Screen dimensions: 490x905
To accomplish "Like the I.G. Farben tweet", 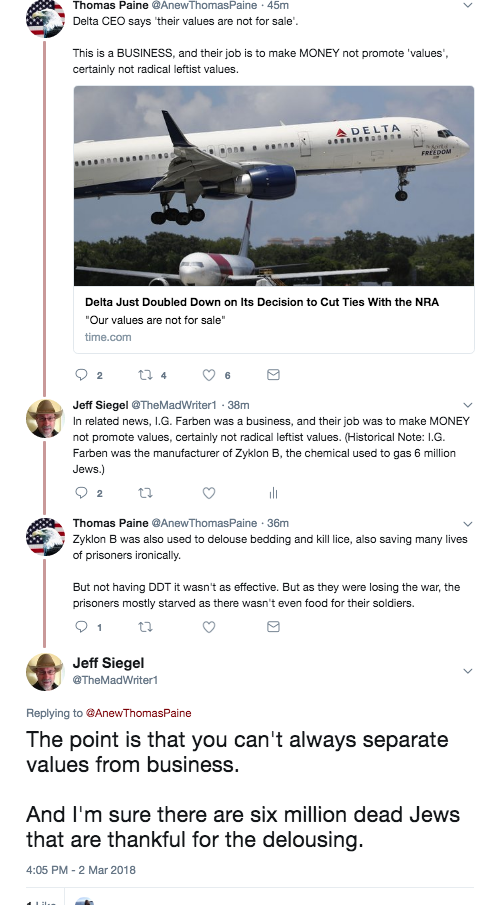I will 209,493.
